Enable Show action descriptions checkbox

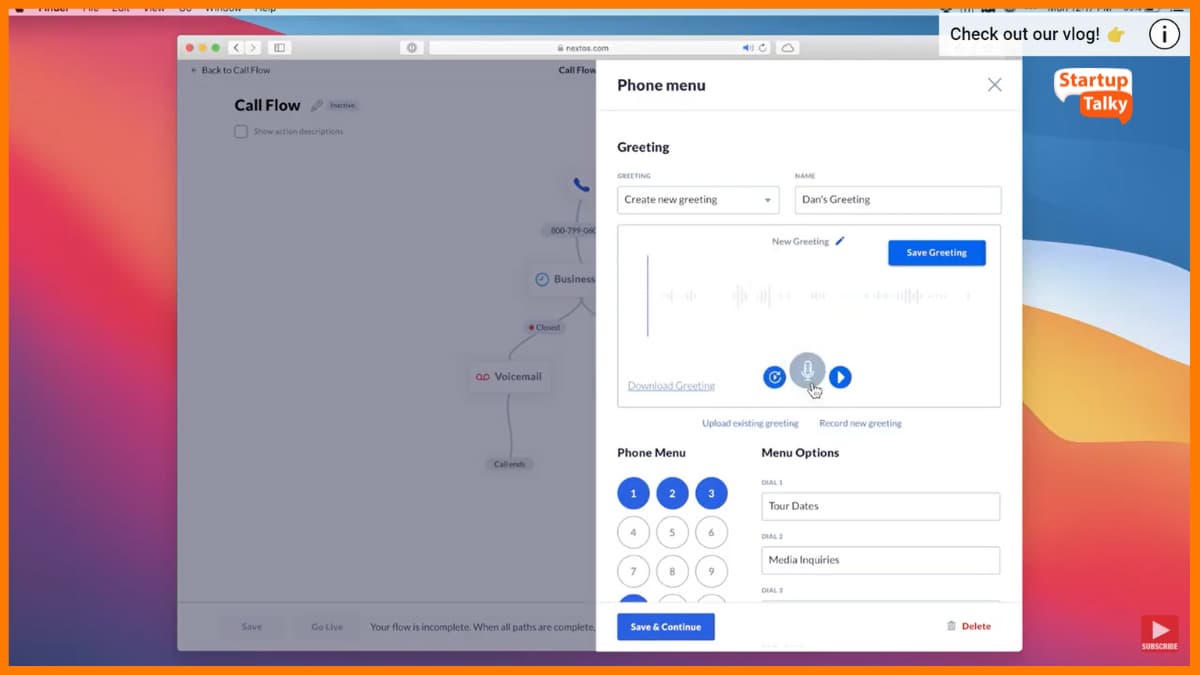pyautogui.click(x=240, y=131)
